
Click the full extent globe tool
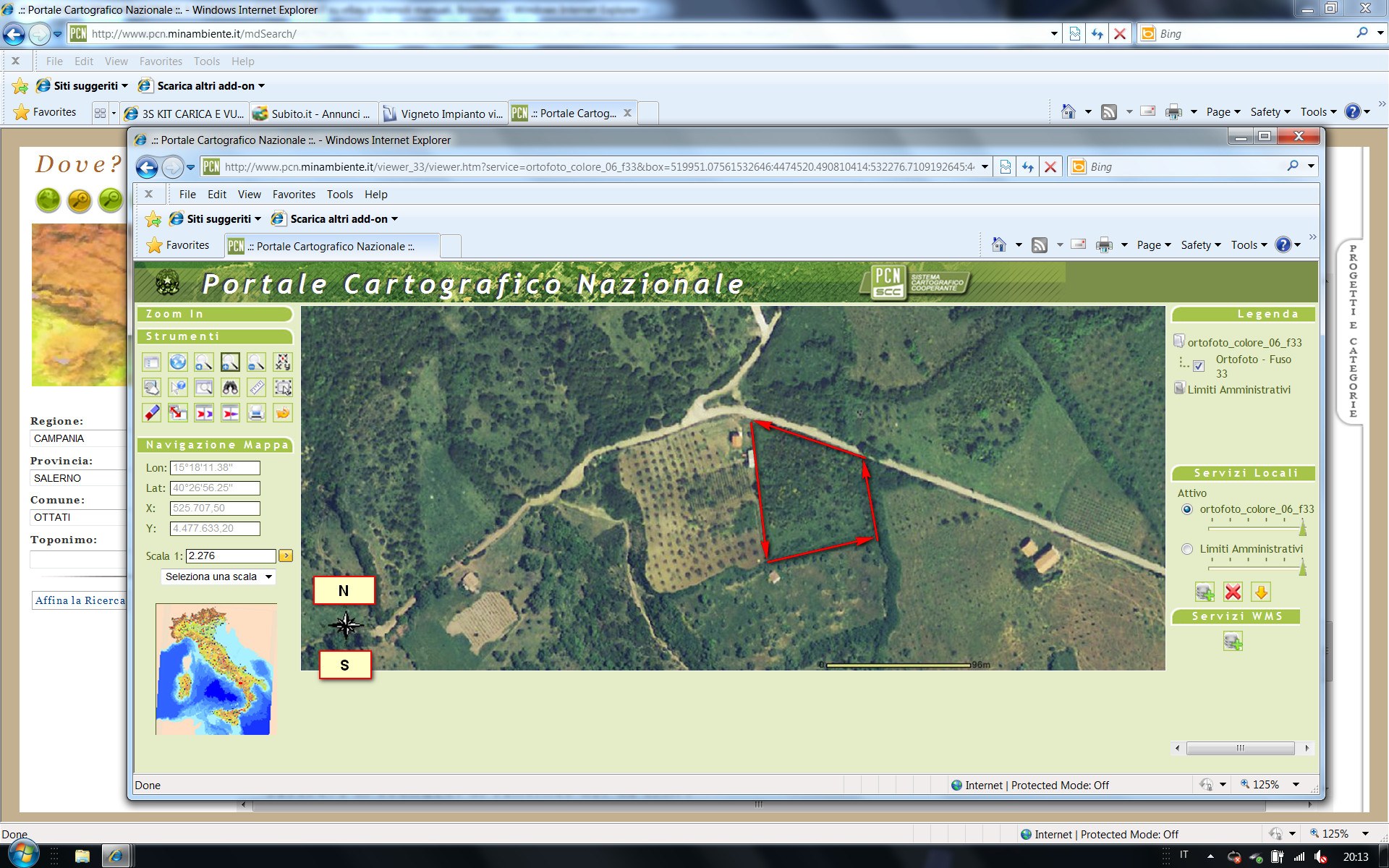[x=177, y=362]
